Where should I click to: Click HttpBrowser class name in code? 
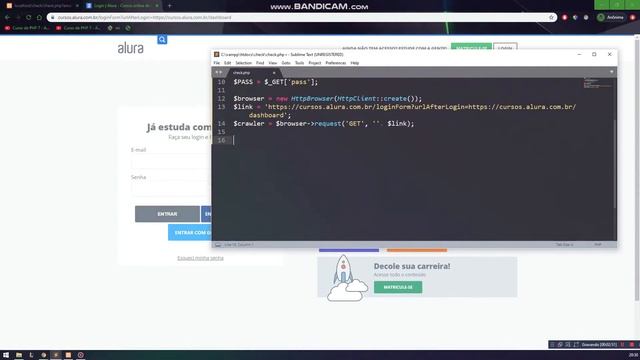(312, 99)
